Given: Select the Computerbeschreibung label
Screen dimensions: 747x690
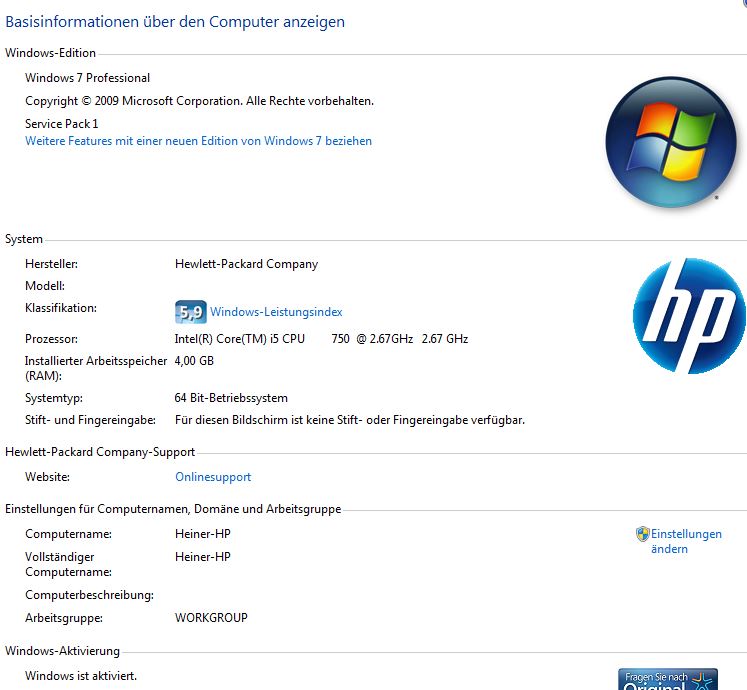Looking at the screenshot, I should (x=90, y=595).
